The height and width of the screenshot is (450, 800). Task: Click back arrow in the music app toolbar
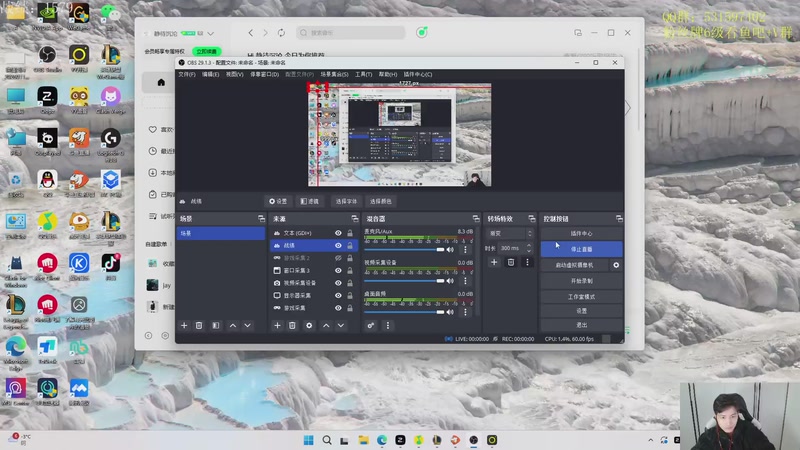pos(251,33)
